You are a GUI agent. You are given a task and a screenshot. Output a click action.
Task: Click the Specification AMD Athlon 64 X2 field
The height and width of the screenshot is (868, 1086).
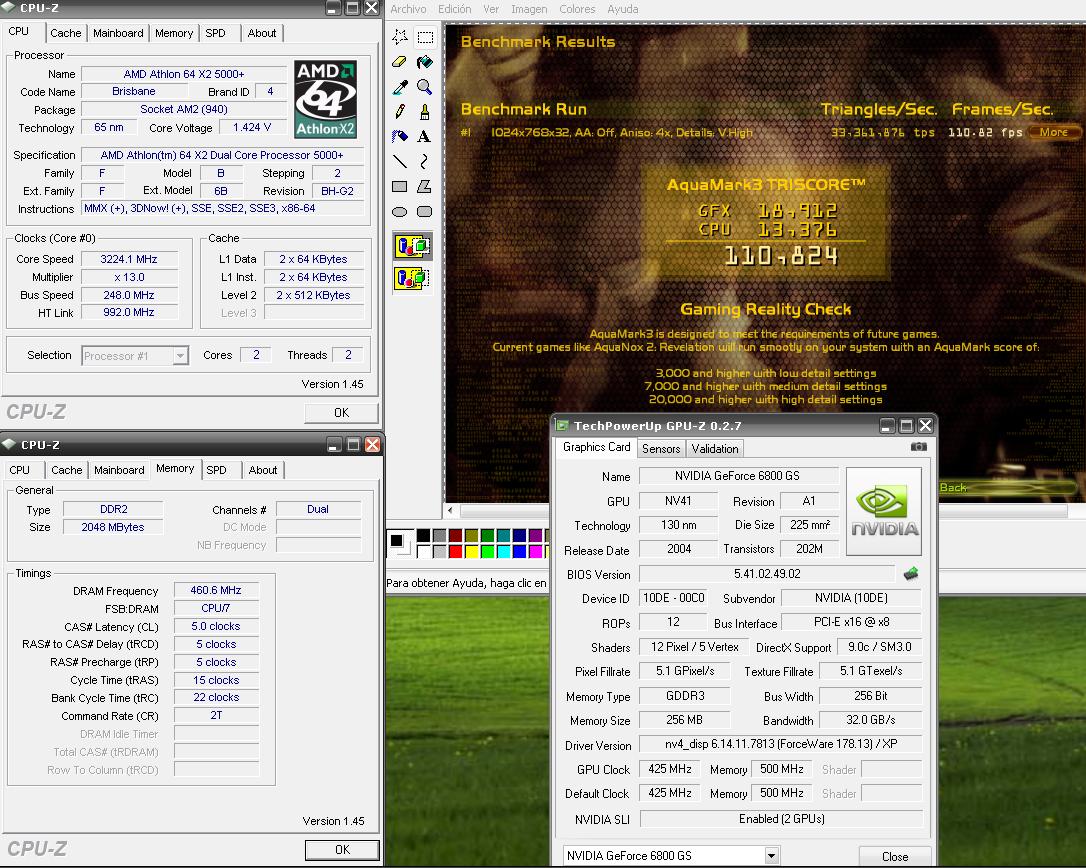[x=222, y=155]
